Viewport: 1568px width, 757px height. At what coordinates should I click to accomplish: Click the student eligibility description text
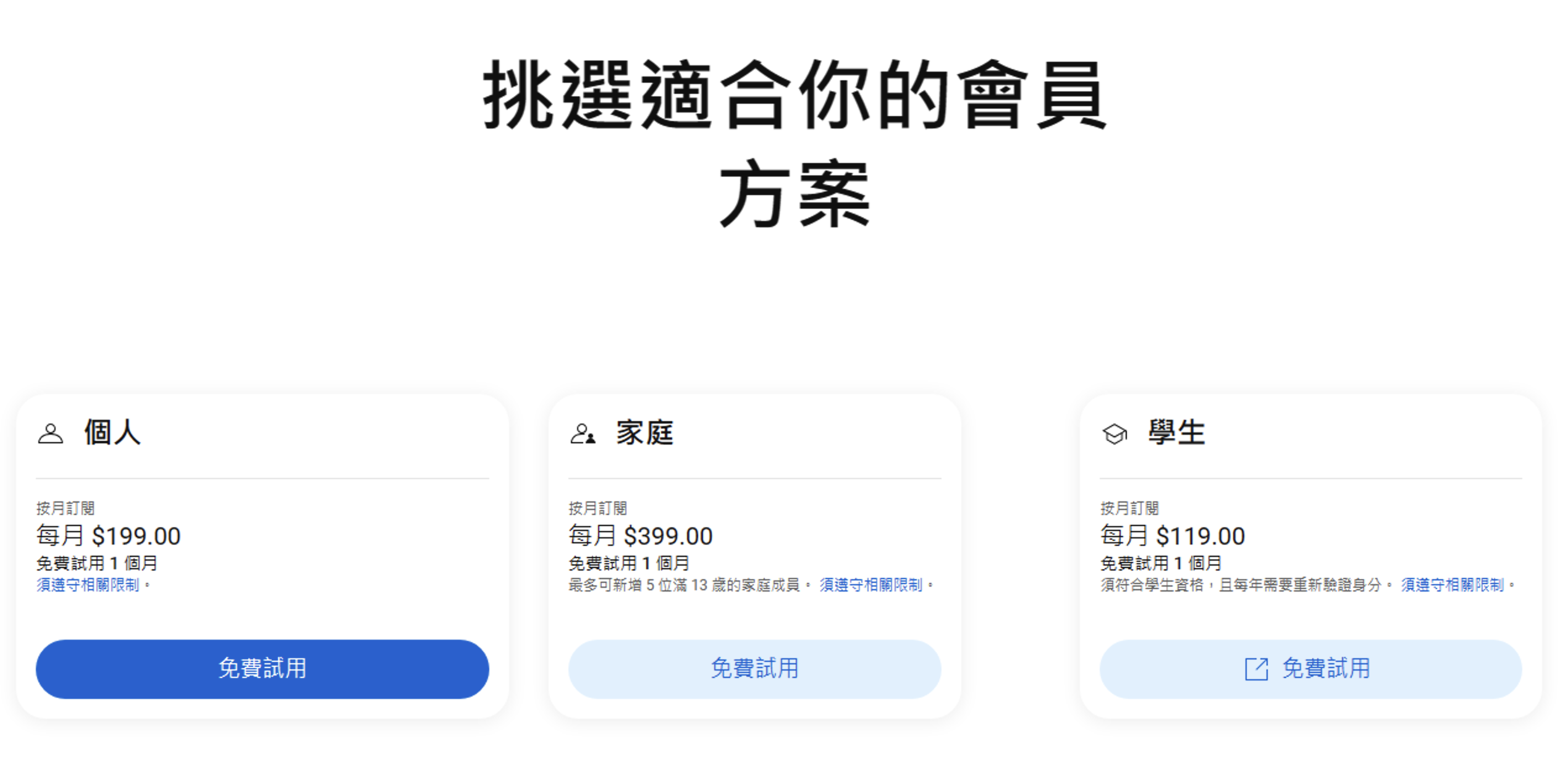(x=1241, y=585)
